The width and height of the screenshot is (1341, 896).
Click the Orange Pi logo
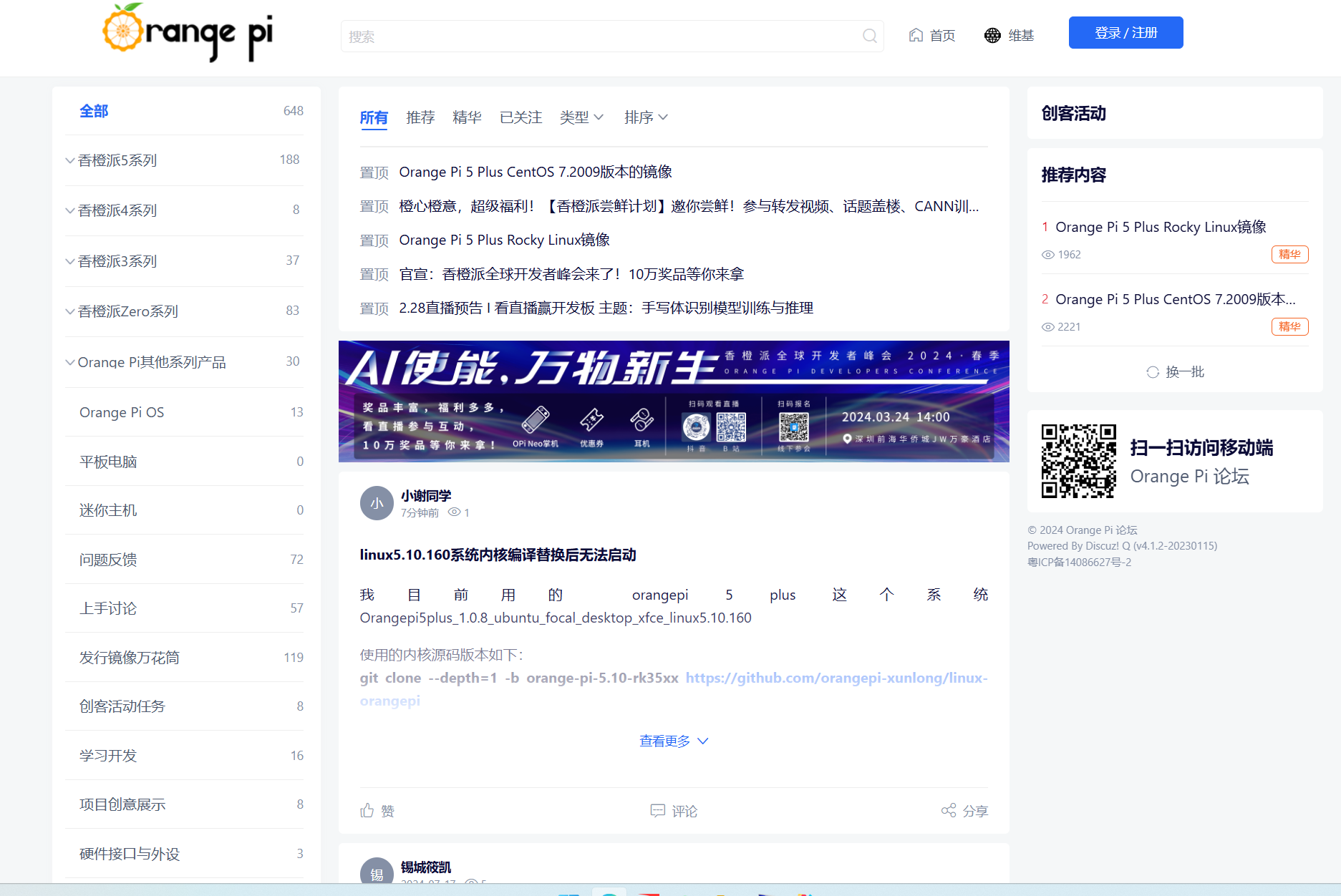pyautogui.click(x=188, y=32)
